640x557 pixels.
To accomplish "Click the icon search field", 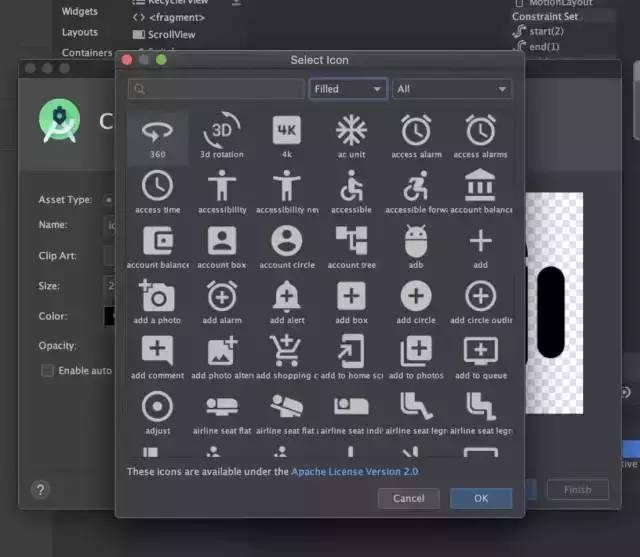I will 216,89.
